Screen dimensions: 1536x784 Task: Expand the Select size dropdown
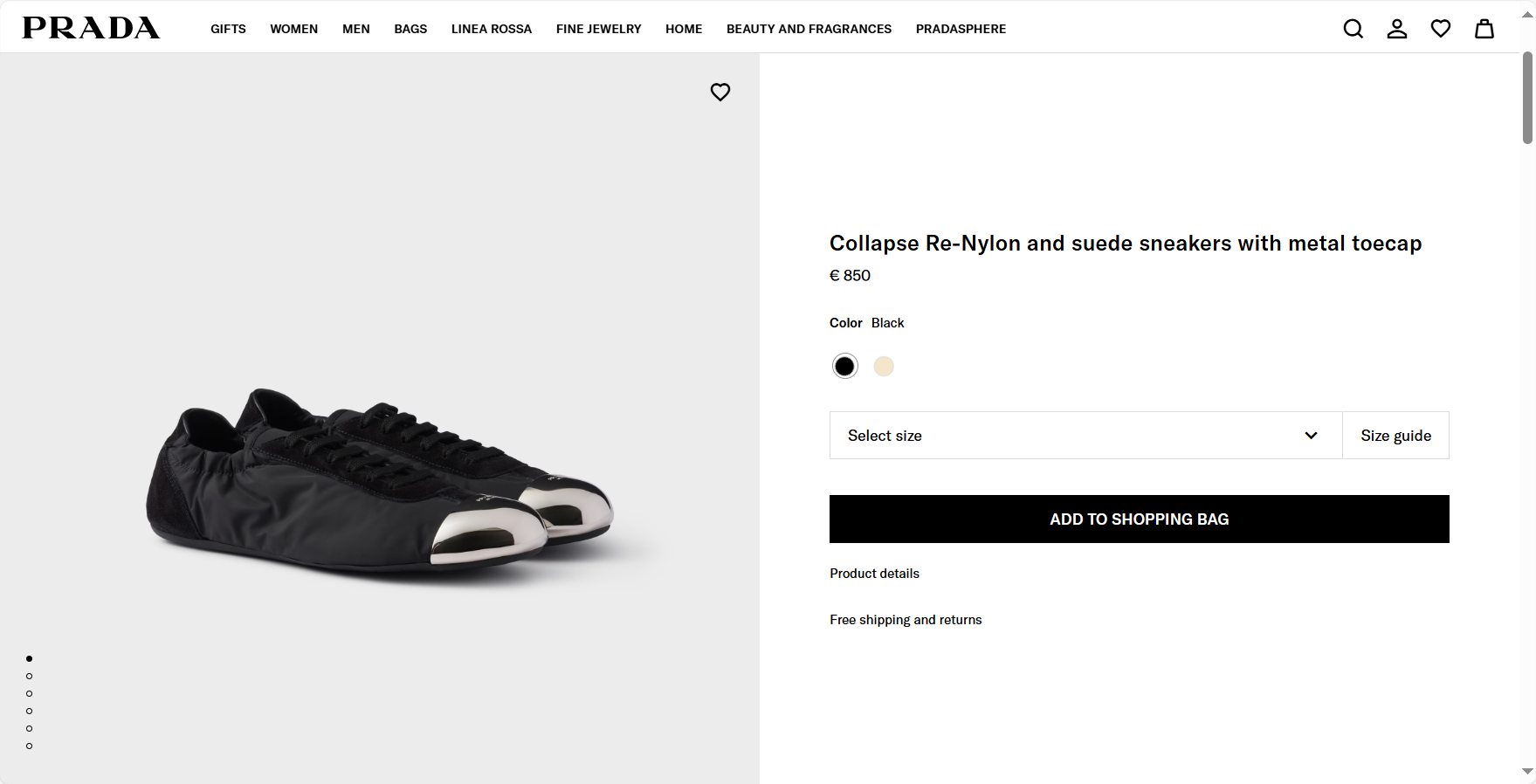click(x=1085, y=436)
